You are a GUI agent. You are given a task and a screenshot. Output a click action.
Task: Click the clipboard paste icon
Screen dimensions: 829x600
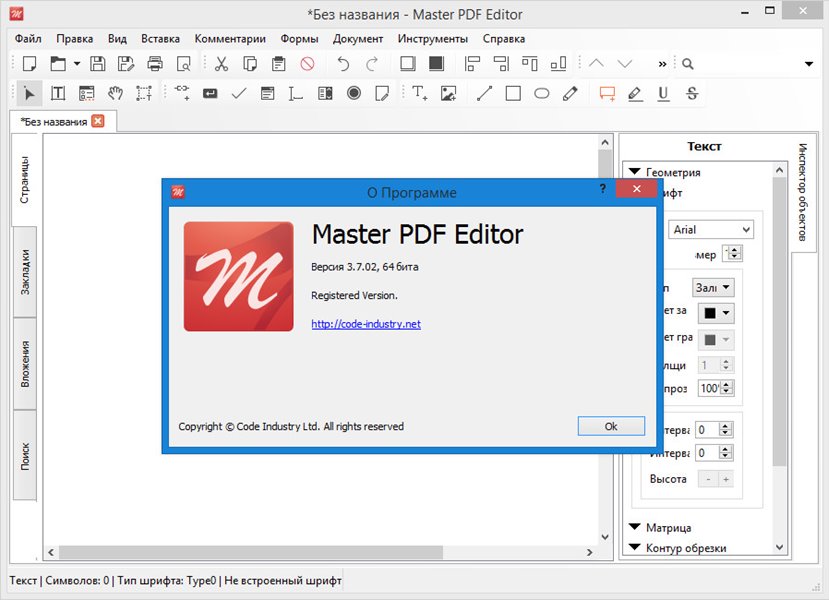coord(279,64)
